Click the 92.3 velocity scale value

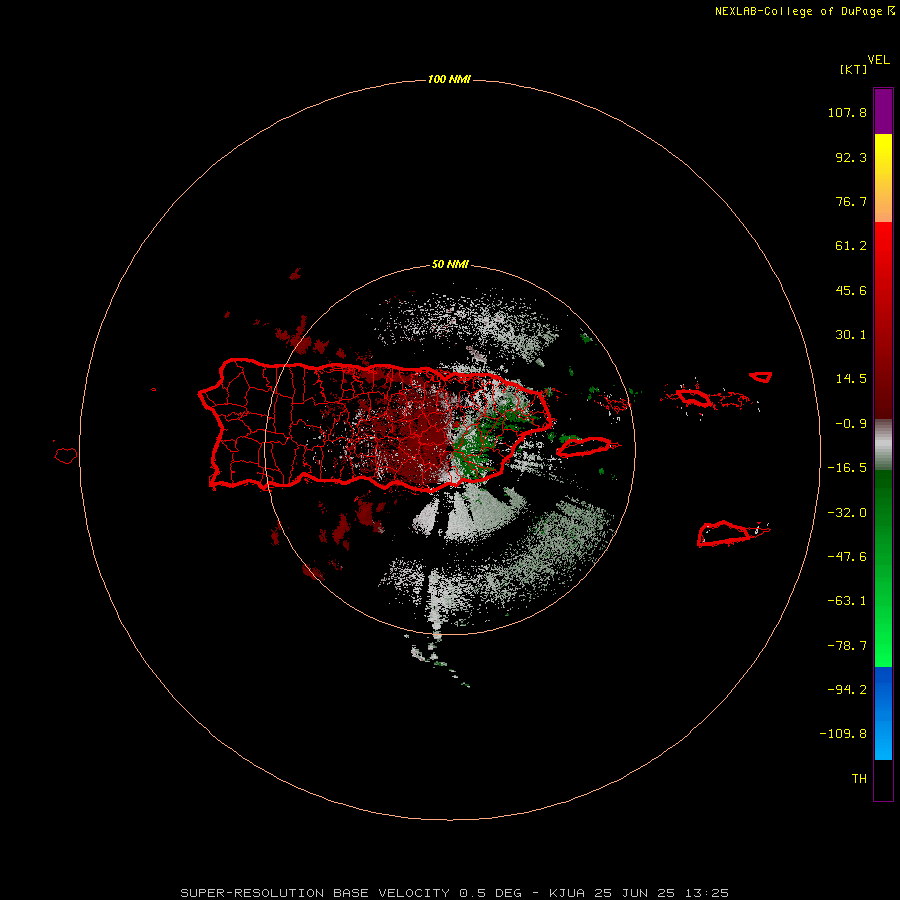coord(851,157)
